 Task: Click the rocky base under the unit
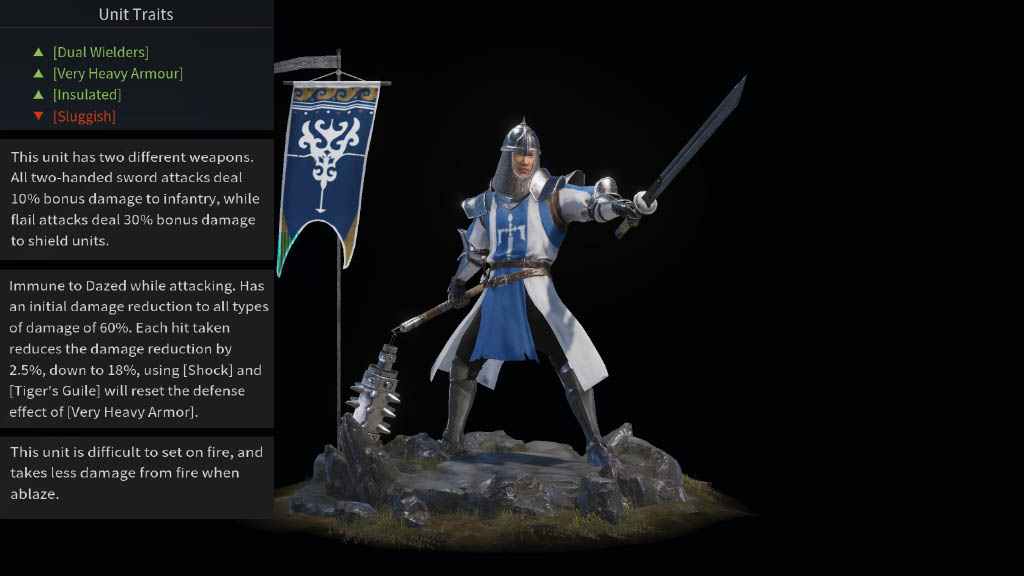click(x=496, y=477)
